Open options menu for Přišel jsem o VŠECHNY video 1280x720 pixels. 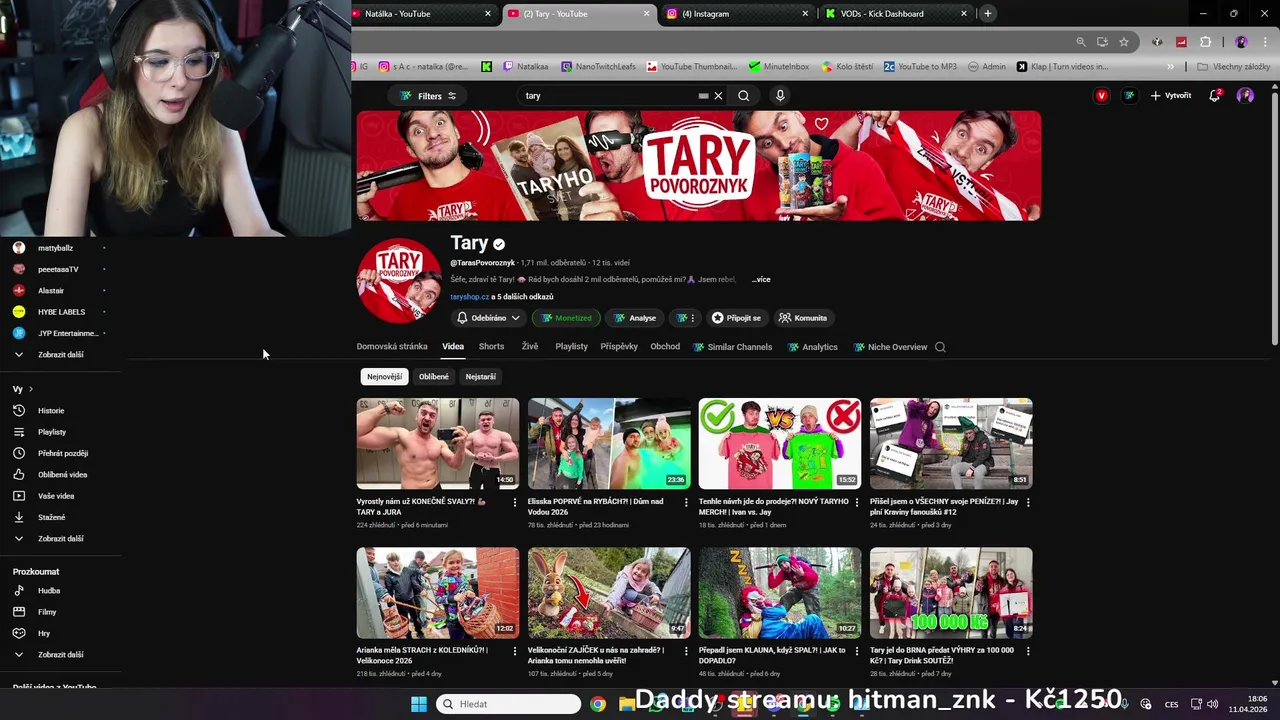click(1028, 502)
